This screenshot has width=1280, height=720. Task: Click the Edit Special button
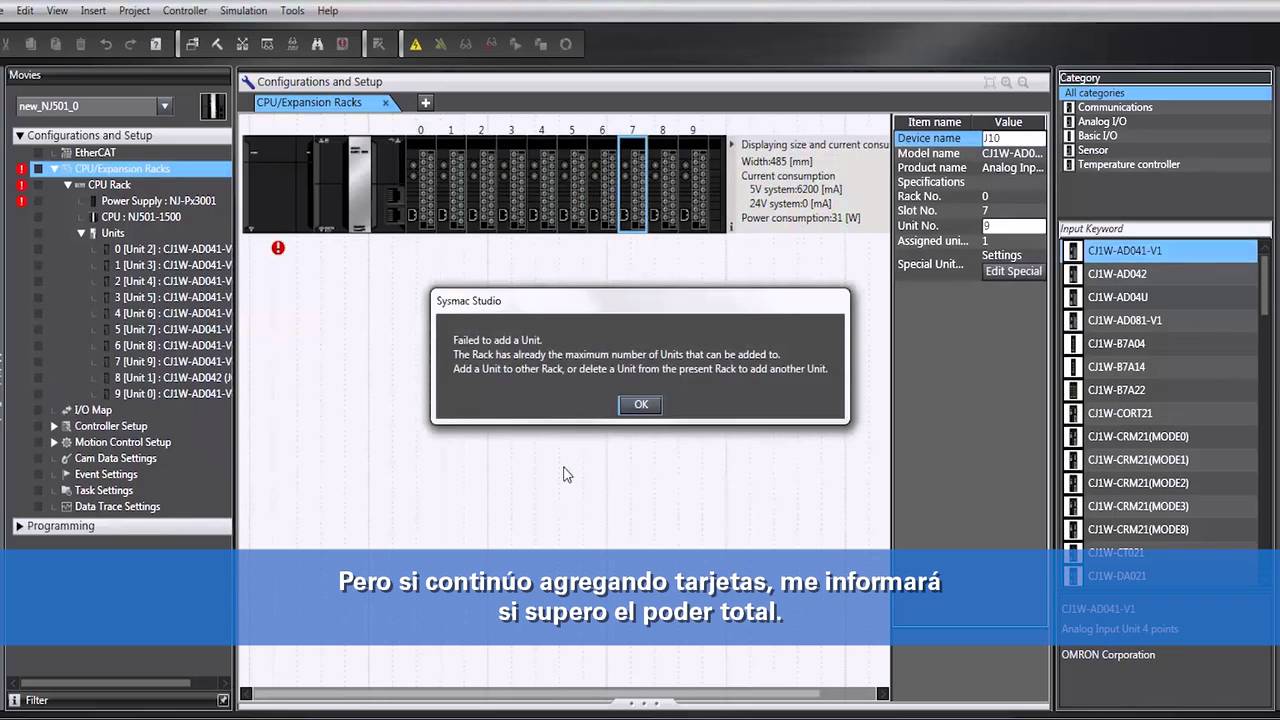[x=1013, y=271]
